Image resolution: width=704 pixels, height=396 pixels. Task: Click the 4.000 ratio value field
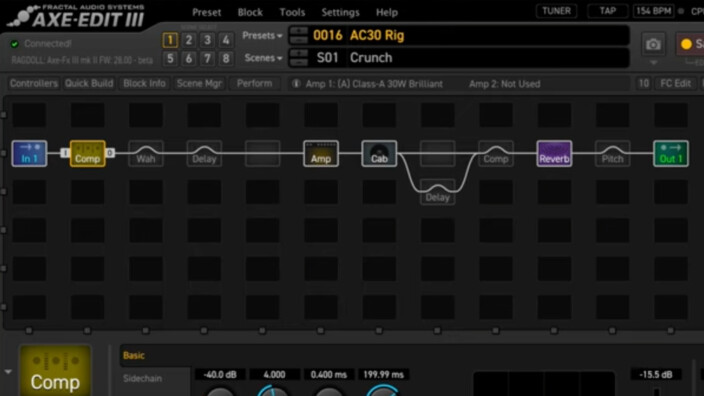(274, 374)
